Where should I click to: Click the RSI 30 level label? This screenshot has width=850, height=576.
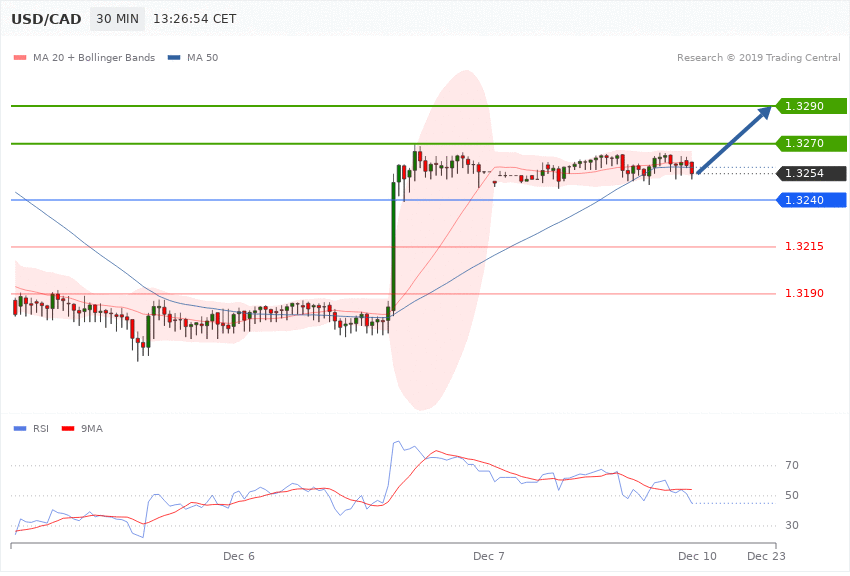point(792,526)
